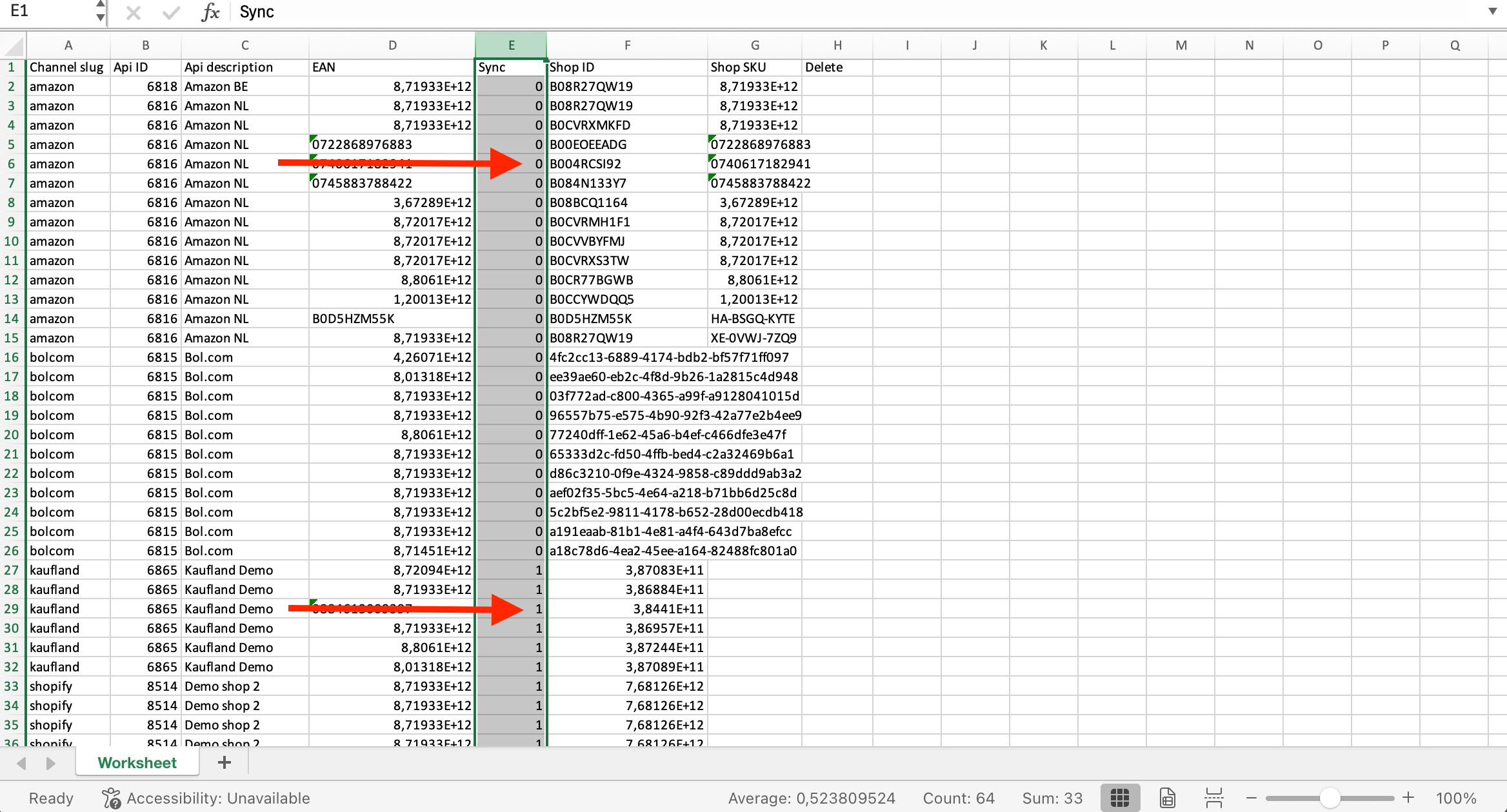This screenshot has height=812, width=1507.
Task: Select the EAN cell B0D5HZM55K
Action: [392, 319]
